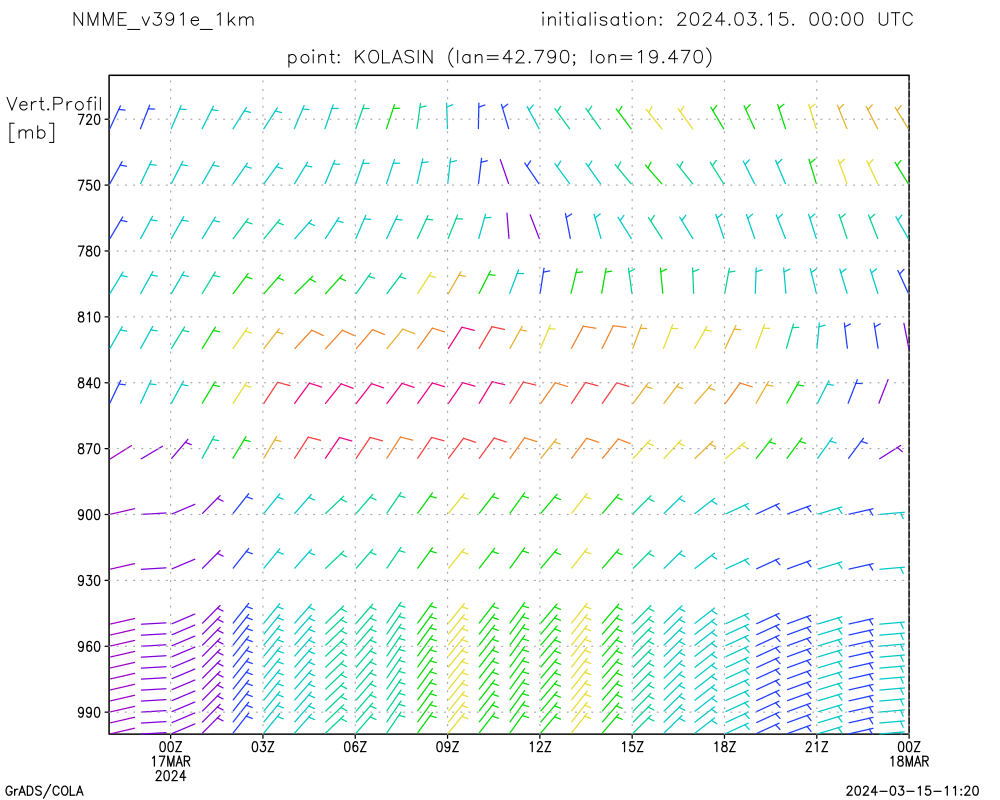1000x800 pixels.
Task: Select the 990 pressure level label
Action: click(x=89, y=713)
